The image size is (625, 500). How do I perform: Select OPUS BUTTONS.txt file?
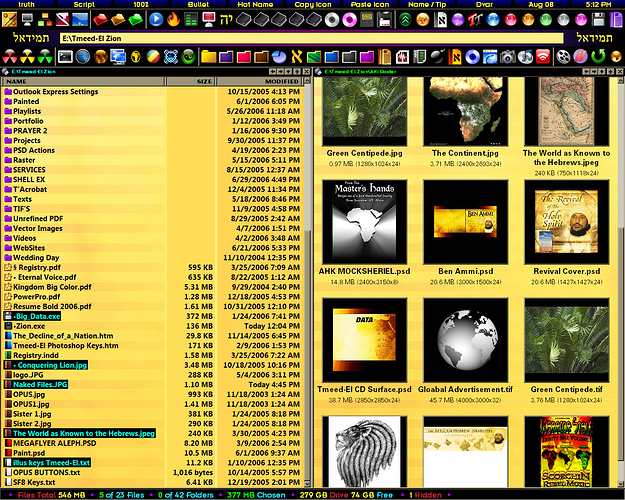click(x=42, y=472)
